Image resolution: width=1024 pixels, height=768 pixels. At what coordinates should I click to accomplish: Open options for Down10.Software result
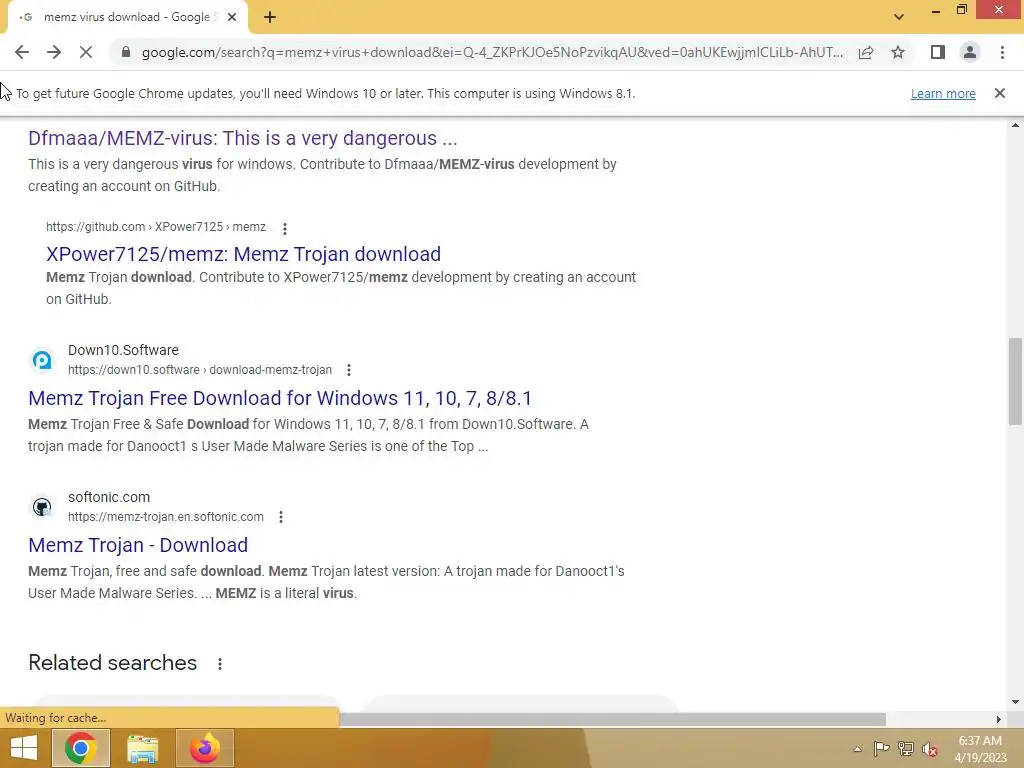(x=349, y=370)
